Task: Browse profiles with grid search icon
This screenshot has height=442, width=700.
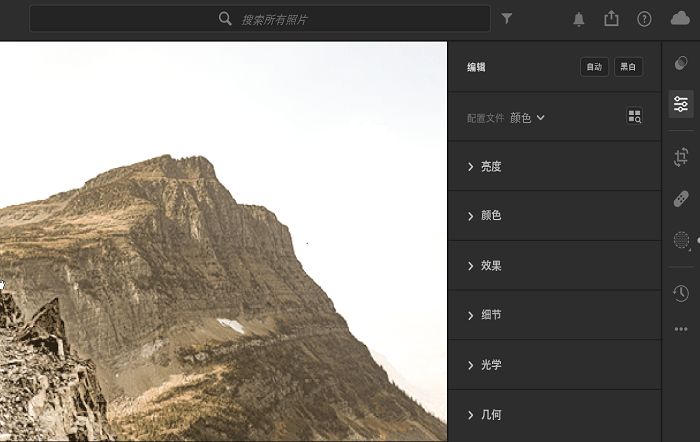Action: coord(634,116)
